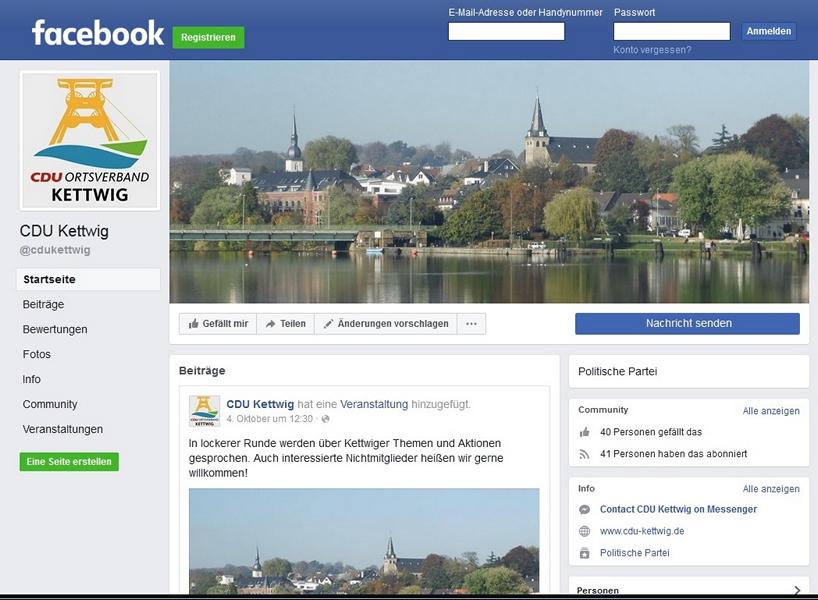Click the Politische Partei card heading
Image resolution: width=818 pixels, height=600 pixels.
(x=617, y=371)
